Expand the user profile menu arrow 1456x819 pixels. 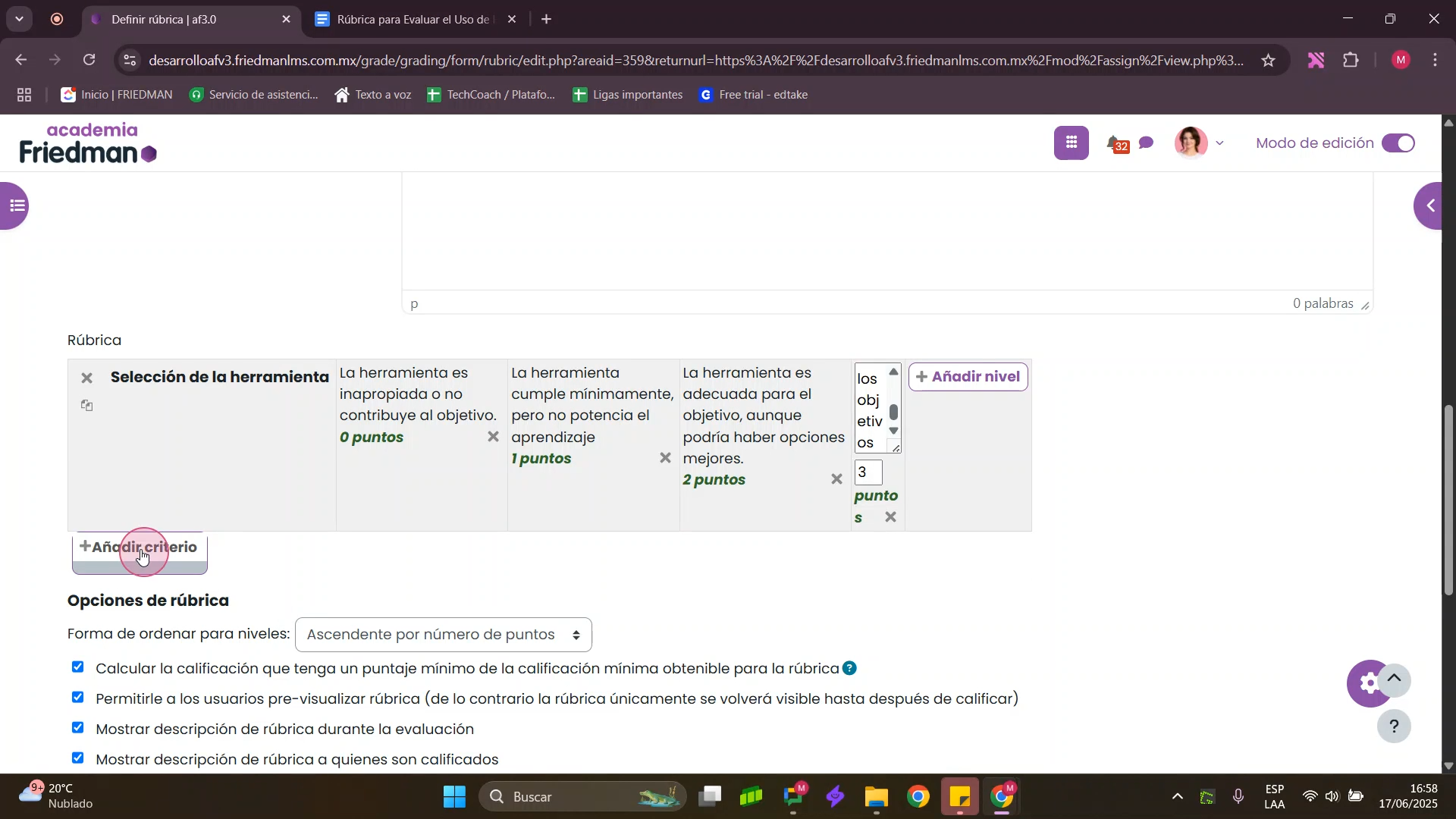click(1219, 143)
